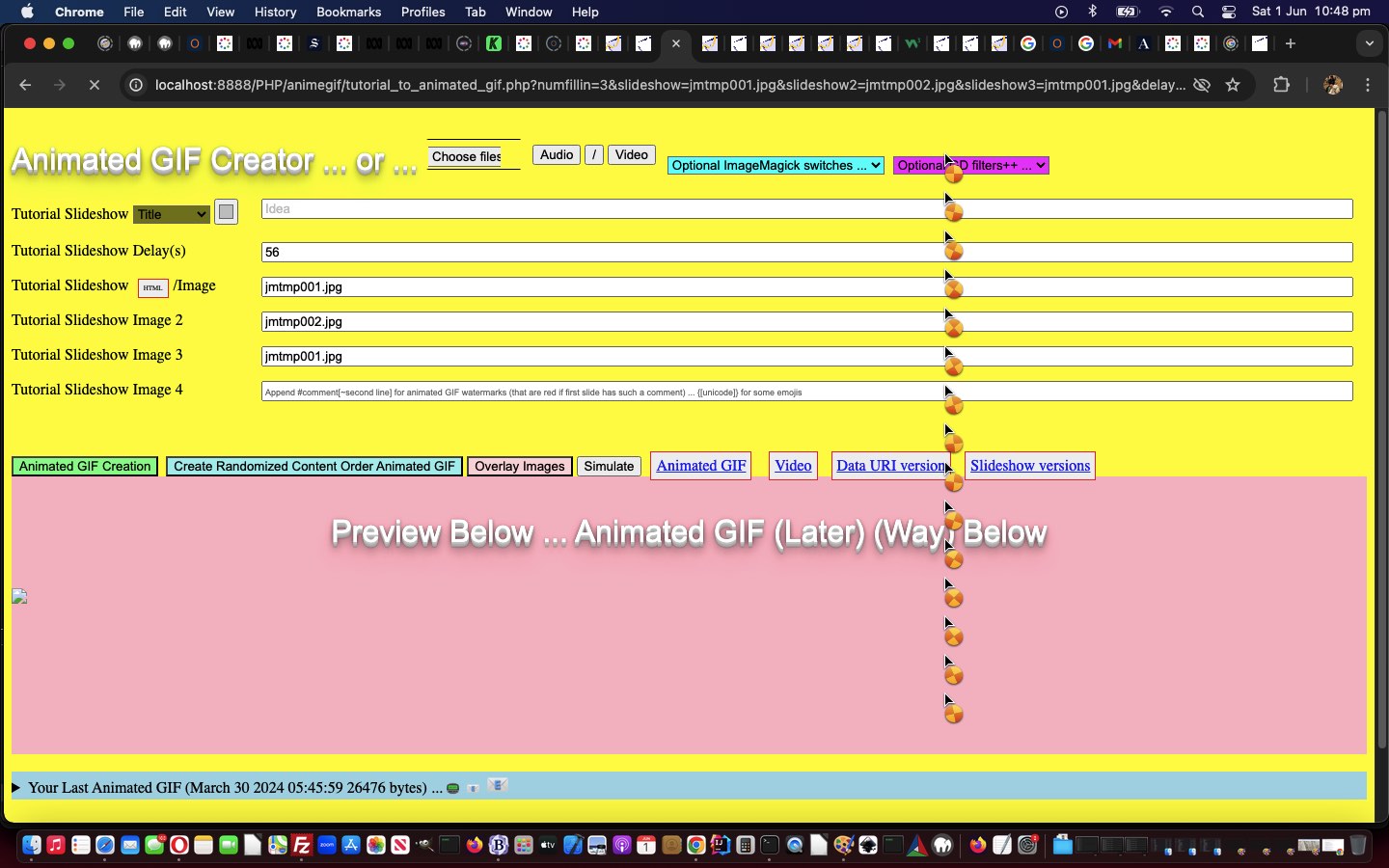Click the Bluetooth icon in the menu bar
This screenshot has height=868, width=1389.
click(1093, 12)
